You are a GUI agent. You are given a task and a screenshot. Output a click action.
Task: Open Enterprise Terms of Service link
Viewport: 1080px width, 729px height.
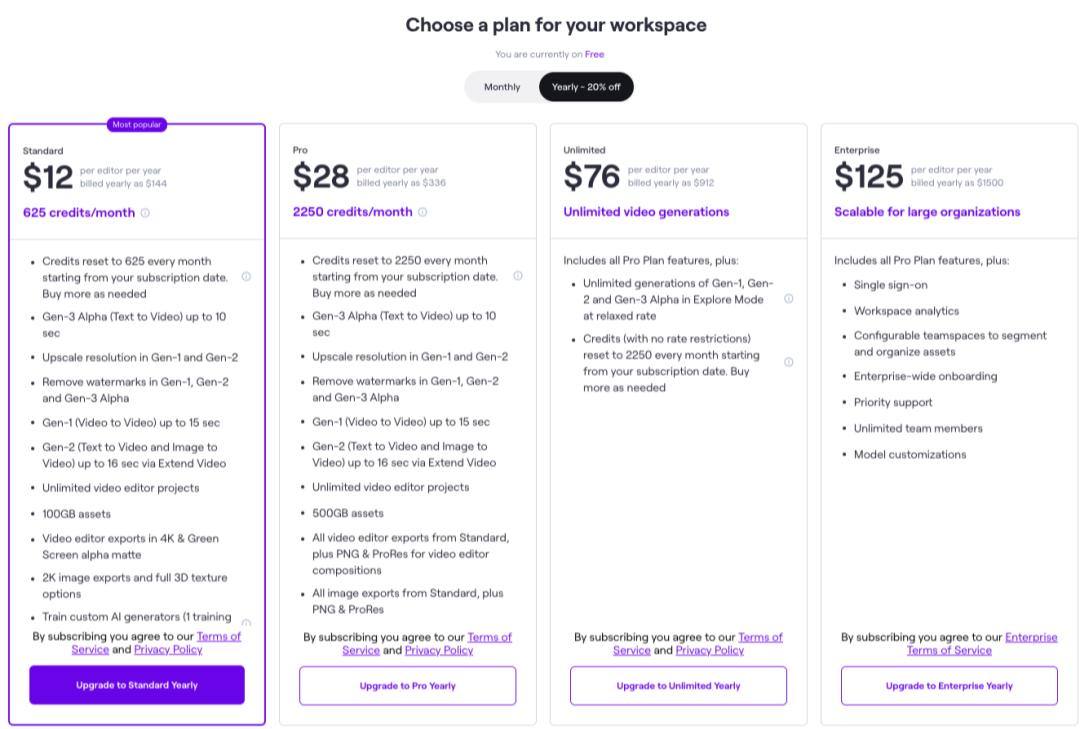[1030, 637]
